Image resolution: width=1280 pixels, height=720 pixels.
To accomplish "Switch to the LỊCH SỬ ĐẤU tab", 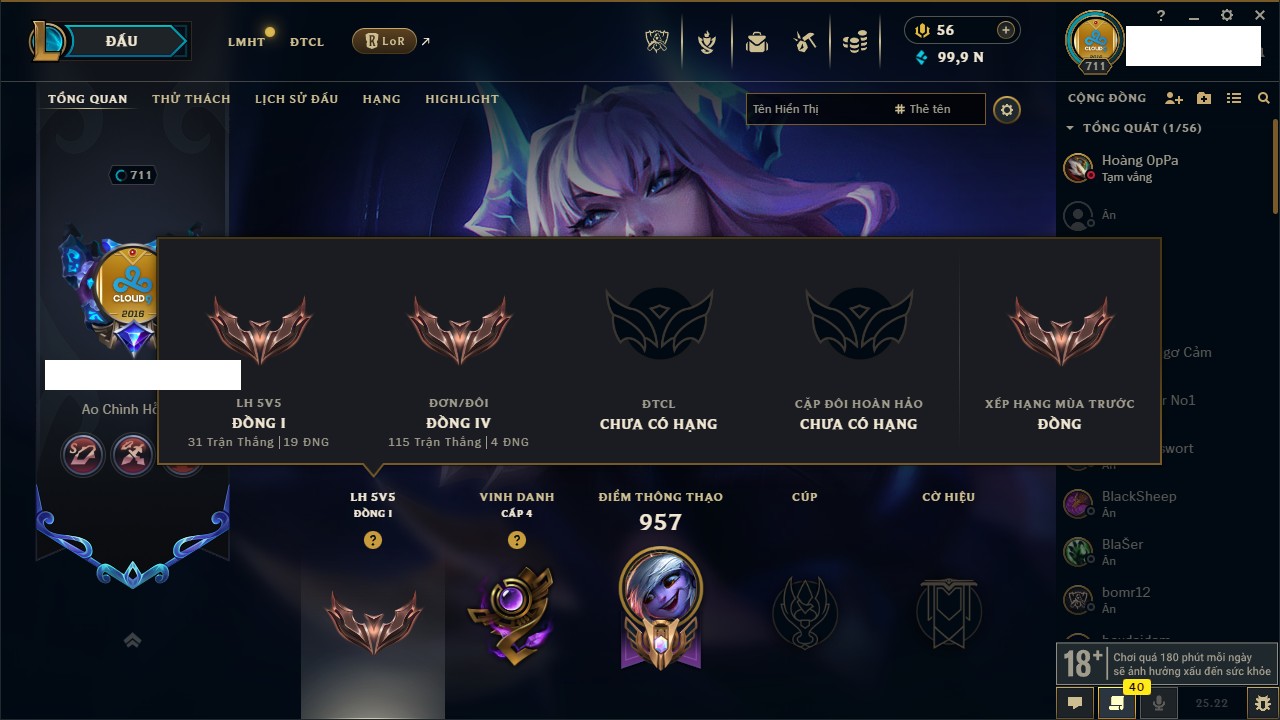I will [x=296, y=99].
